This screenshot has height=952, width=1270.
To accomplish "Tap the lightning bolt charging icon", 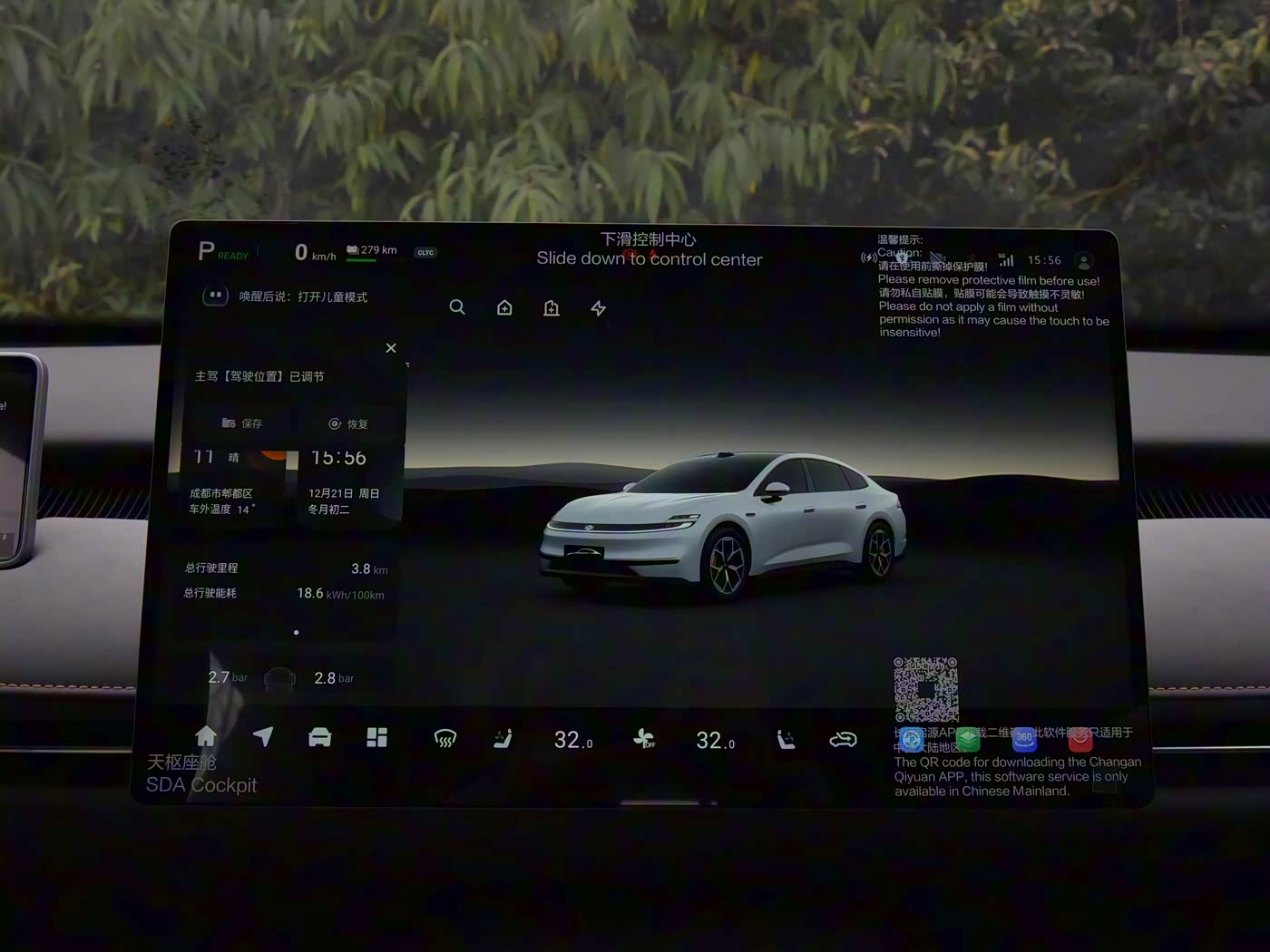I will [x=599, y=308].
